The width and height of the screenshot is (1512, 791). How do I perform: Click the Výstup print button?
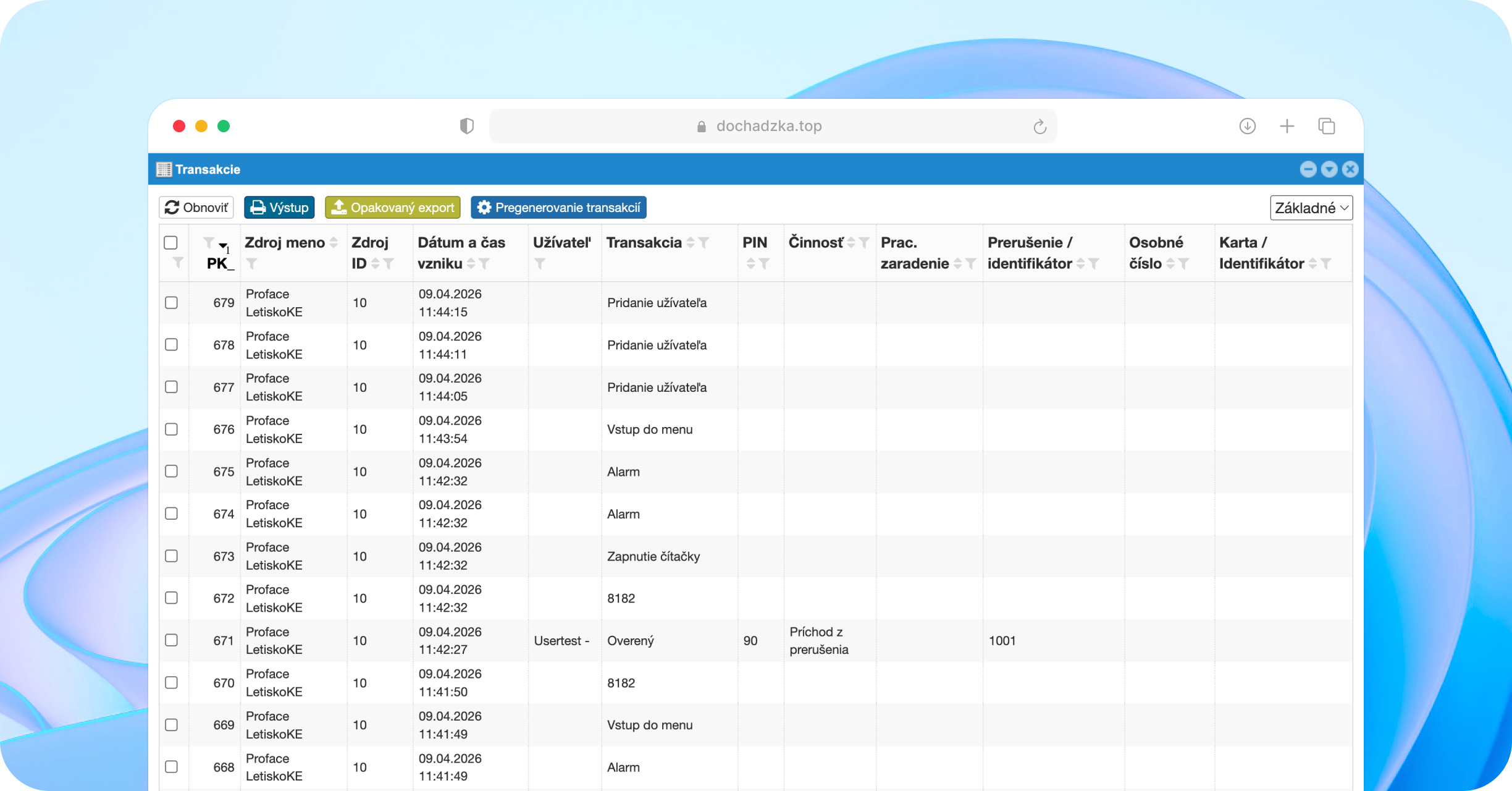(x=279, y=208)
